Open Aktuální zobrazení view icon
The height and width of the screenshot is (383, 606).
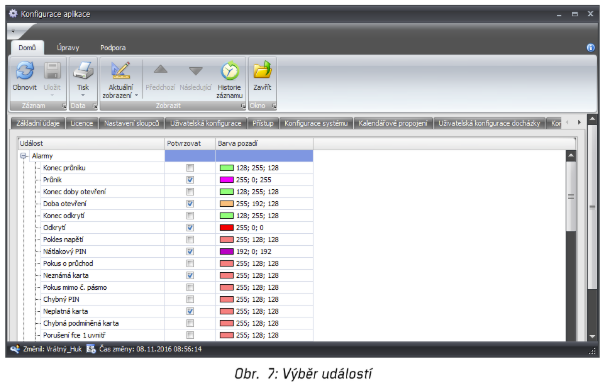(121, 71)
